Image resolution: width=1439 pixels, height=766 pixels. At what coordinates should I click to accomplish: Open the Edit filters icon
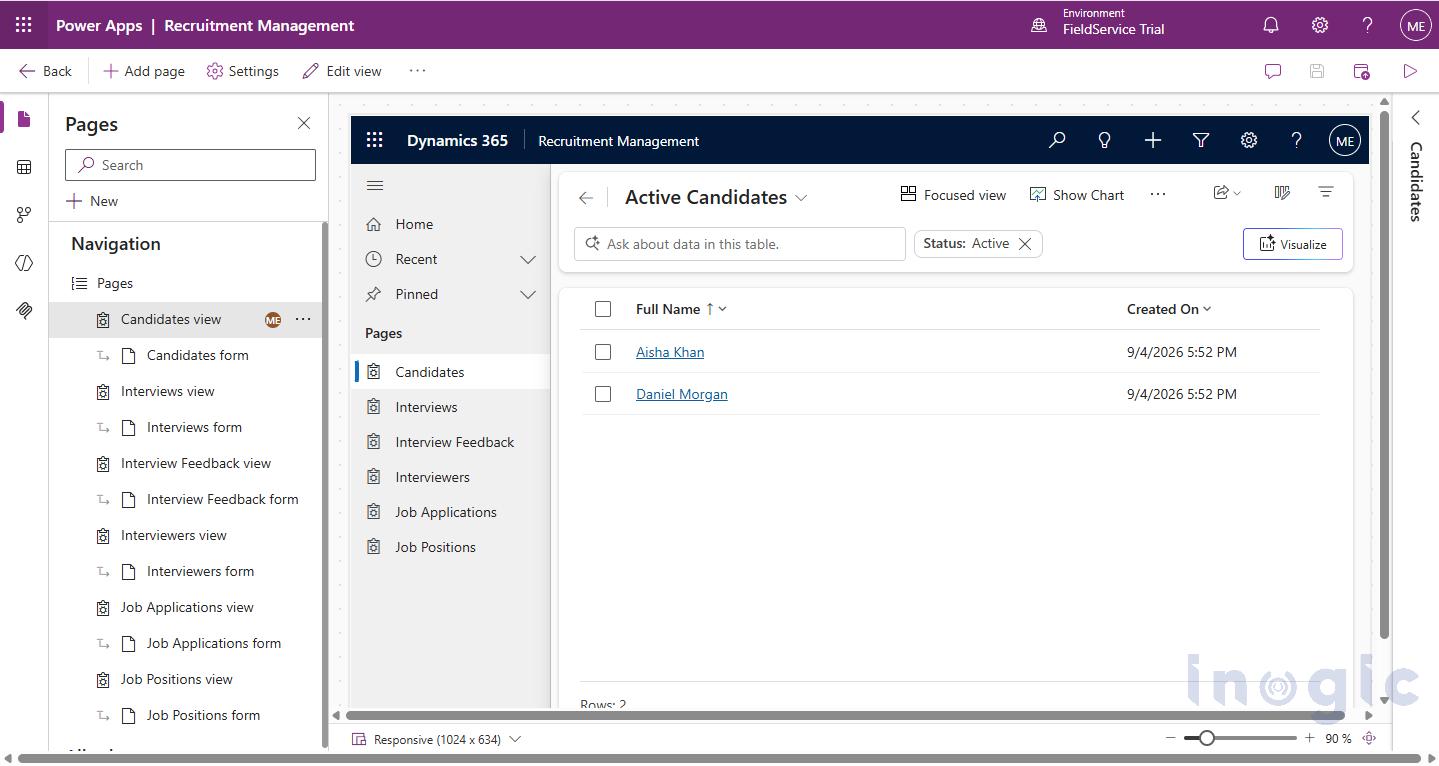click(1326, 192)
